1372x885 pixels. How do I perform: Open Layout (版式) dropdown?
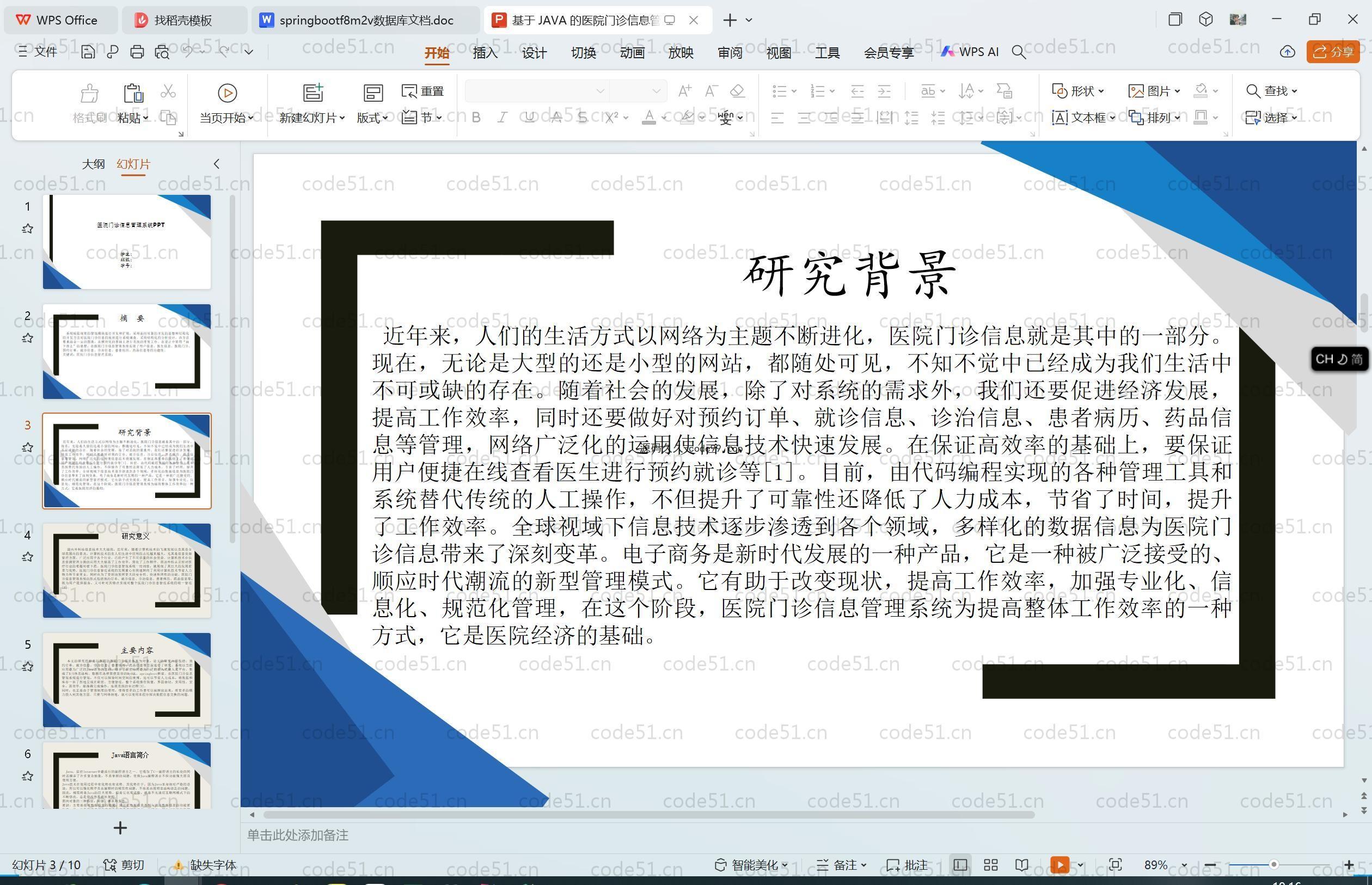pyautogui.click(x=372, y=118)
